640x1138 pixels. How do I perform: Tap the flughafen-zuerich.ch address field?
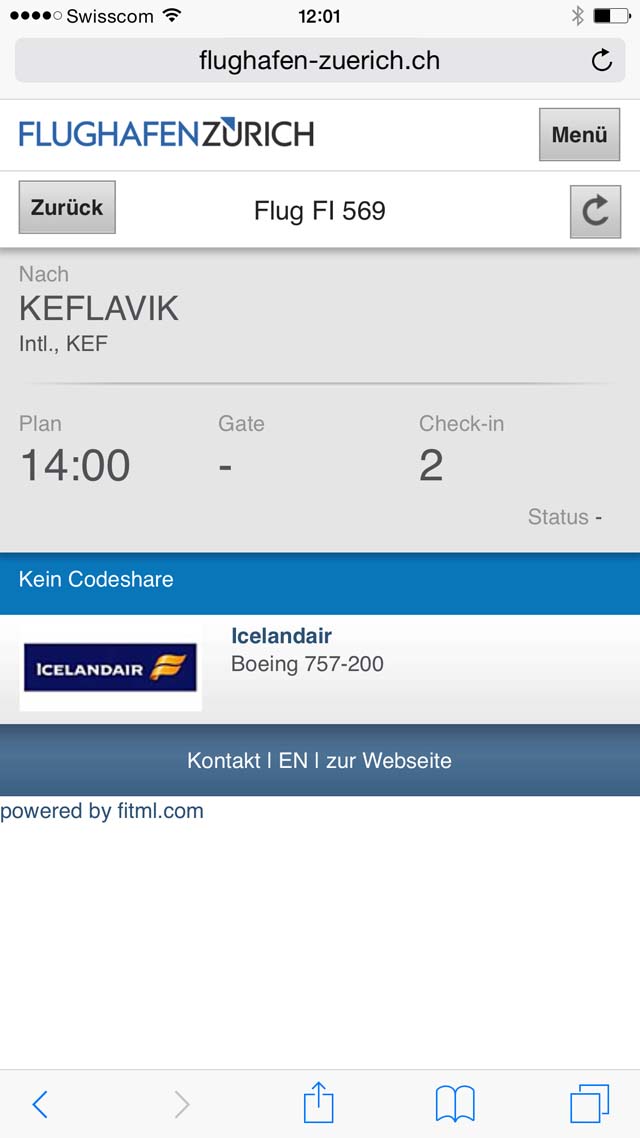[320, 60]
